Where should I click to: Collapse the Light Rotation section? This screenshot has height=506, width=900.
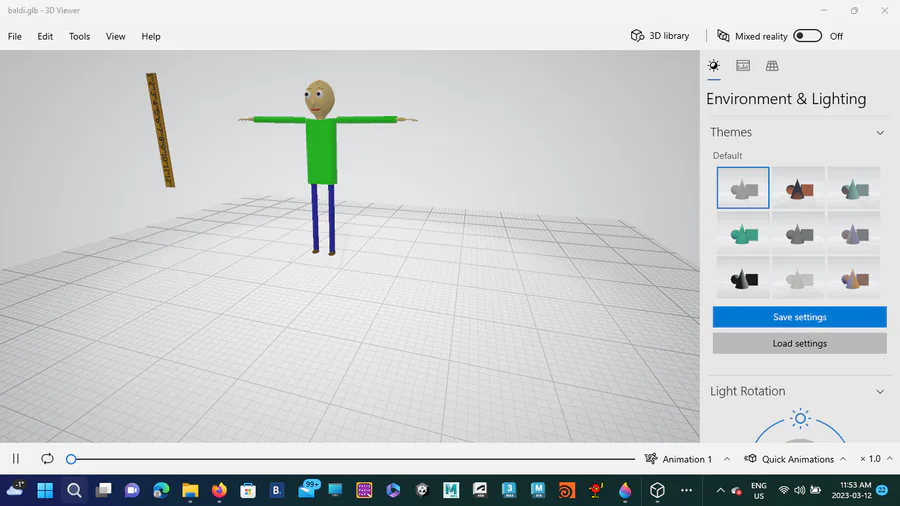880,392
